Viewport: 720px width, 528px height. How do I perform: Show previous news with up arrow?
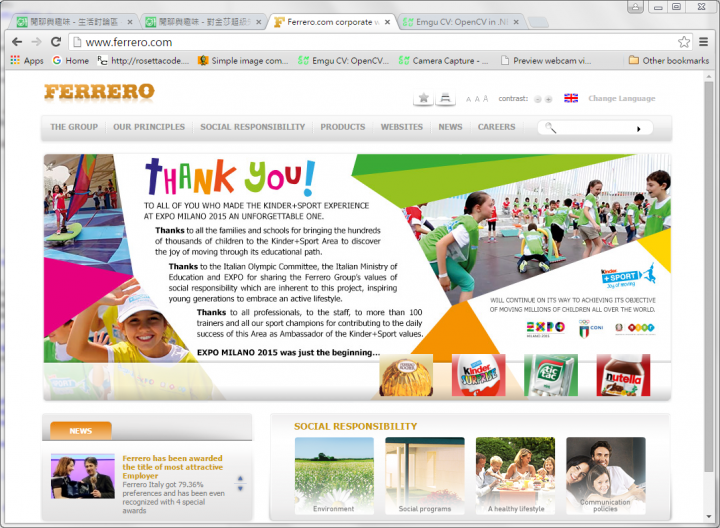240,479
